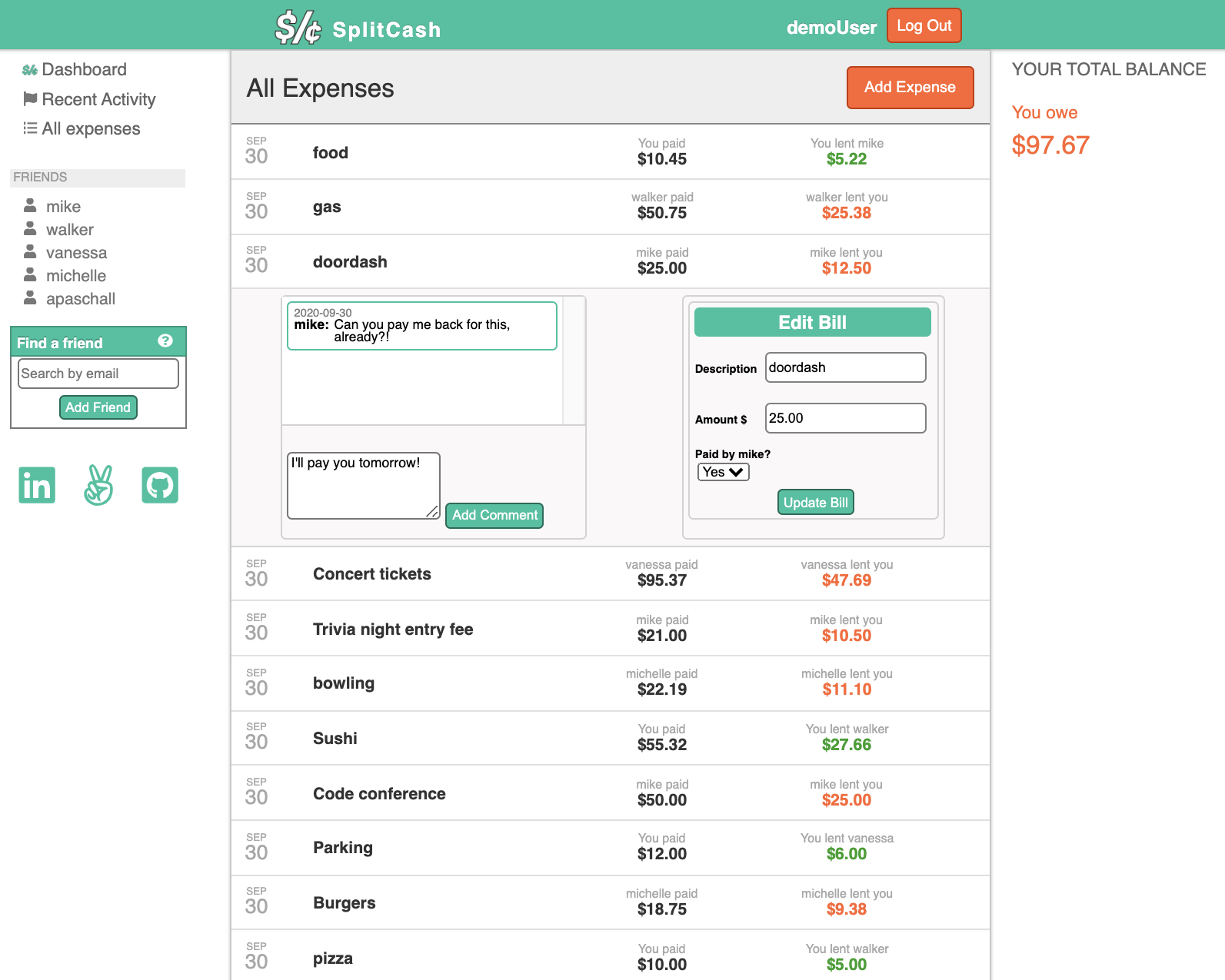Image resolution: width=1225 pixels, height=980 pixels.
Task: Focus the Description field containing doordash
Action: [x=846, y=367]
